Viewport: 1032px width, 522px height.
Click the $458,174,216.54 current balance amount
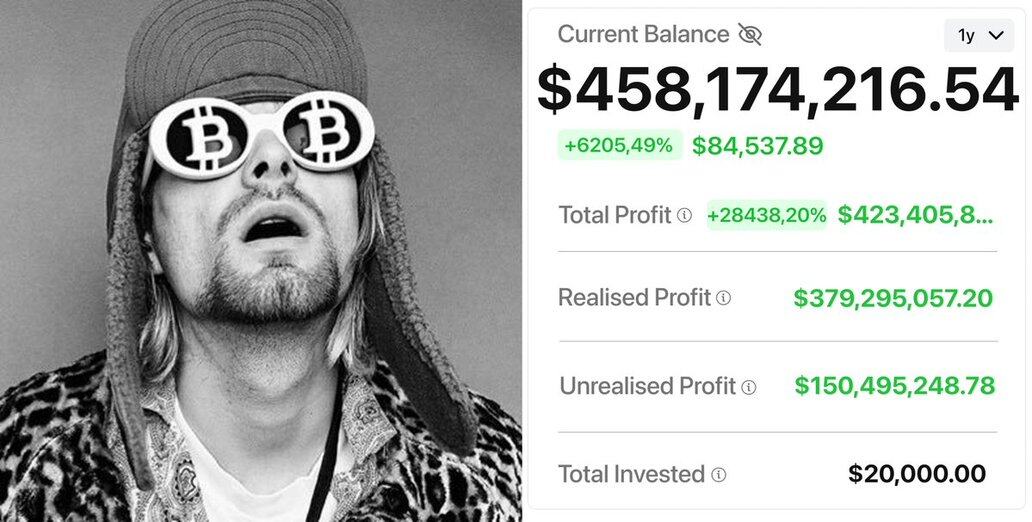tap(777, 90)
